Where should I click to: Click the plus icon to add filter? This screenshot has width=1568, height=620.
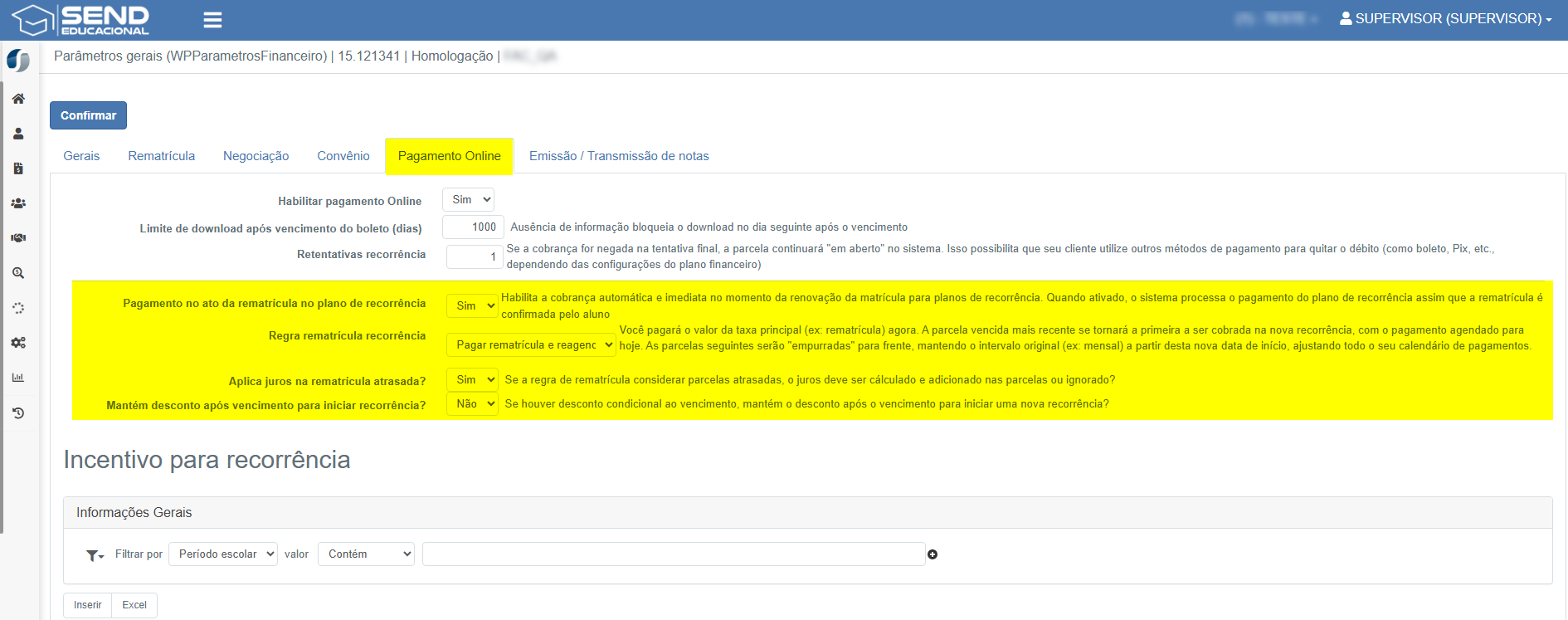pos(933,554)
